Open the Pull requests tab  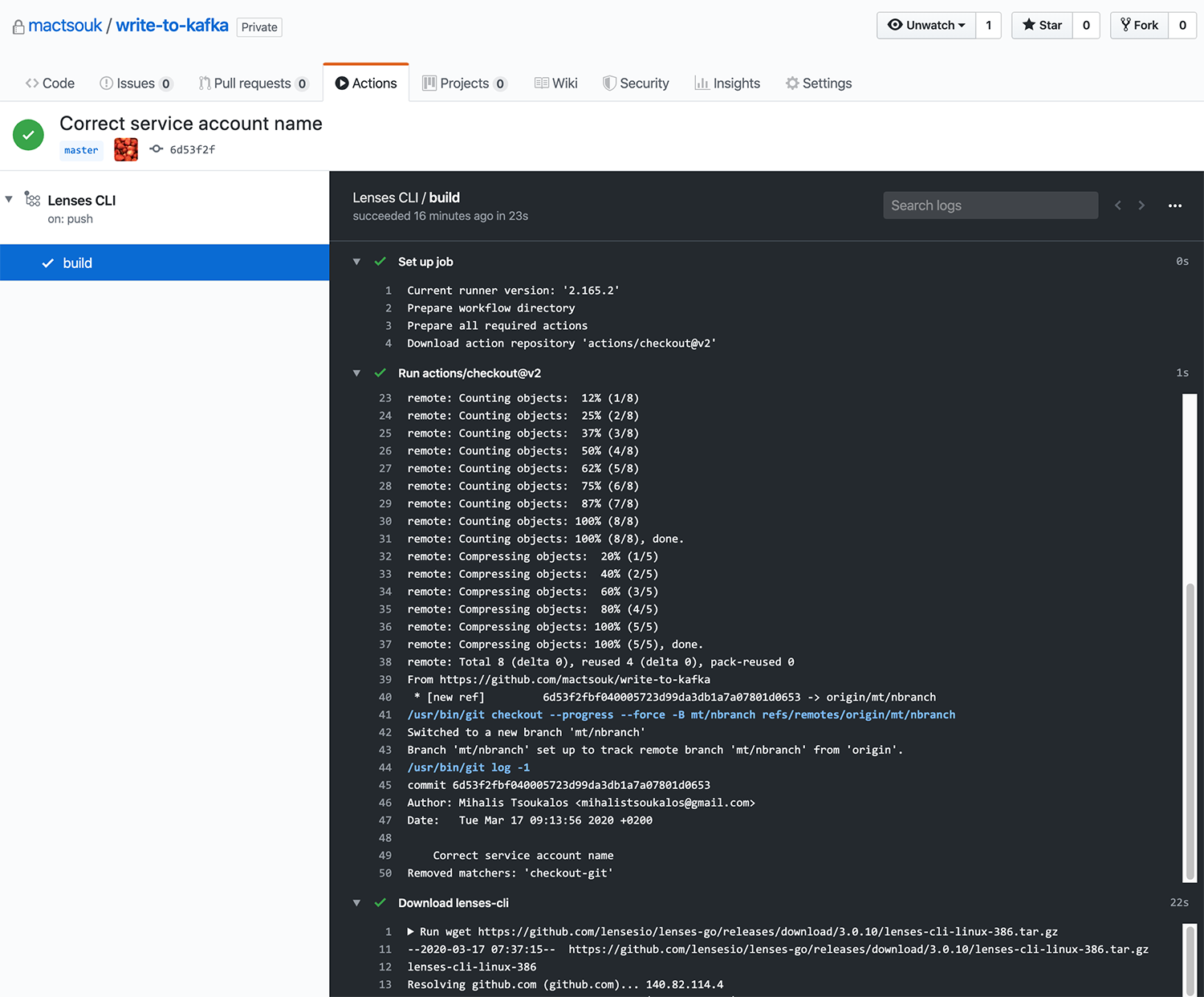click(x=253, y=83)
